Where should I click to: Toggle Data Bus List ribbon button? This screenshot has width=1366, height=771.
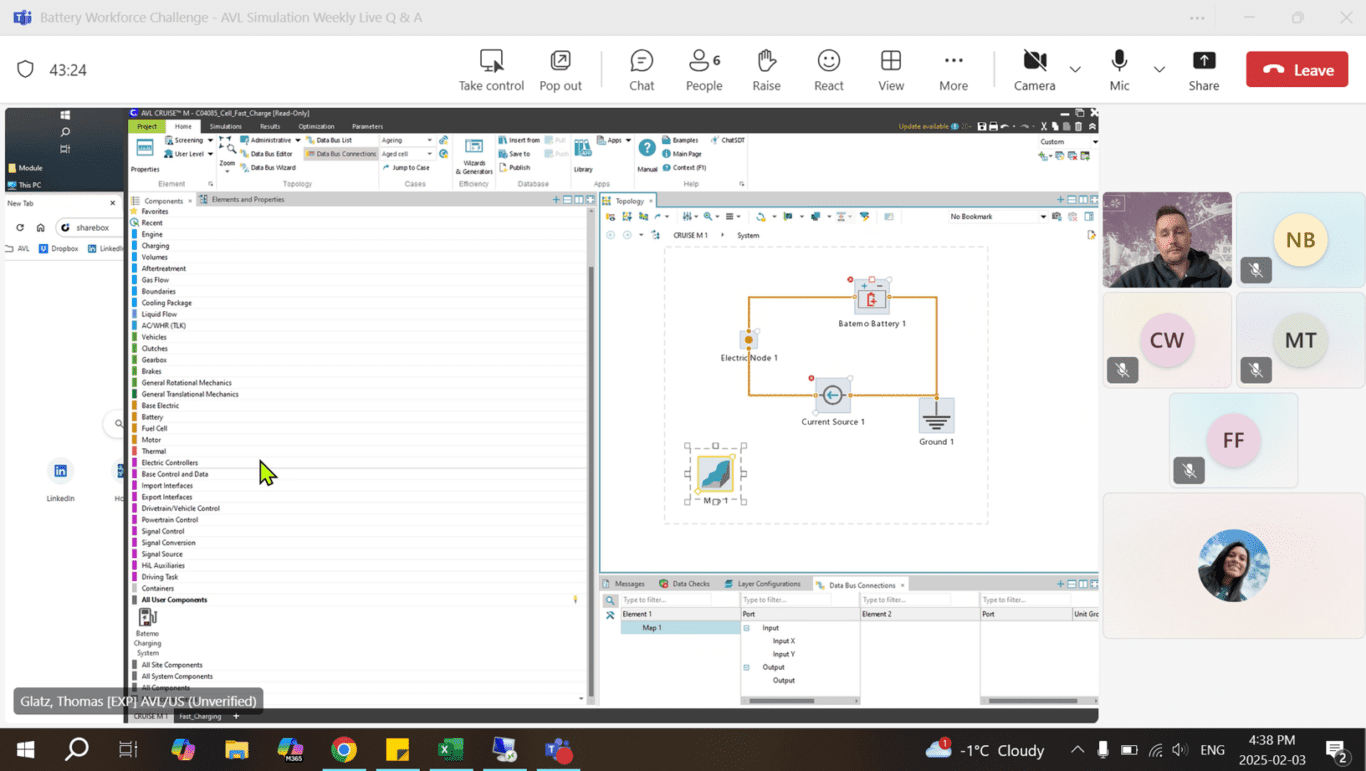pos(328,140)
